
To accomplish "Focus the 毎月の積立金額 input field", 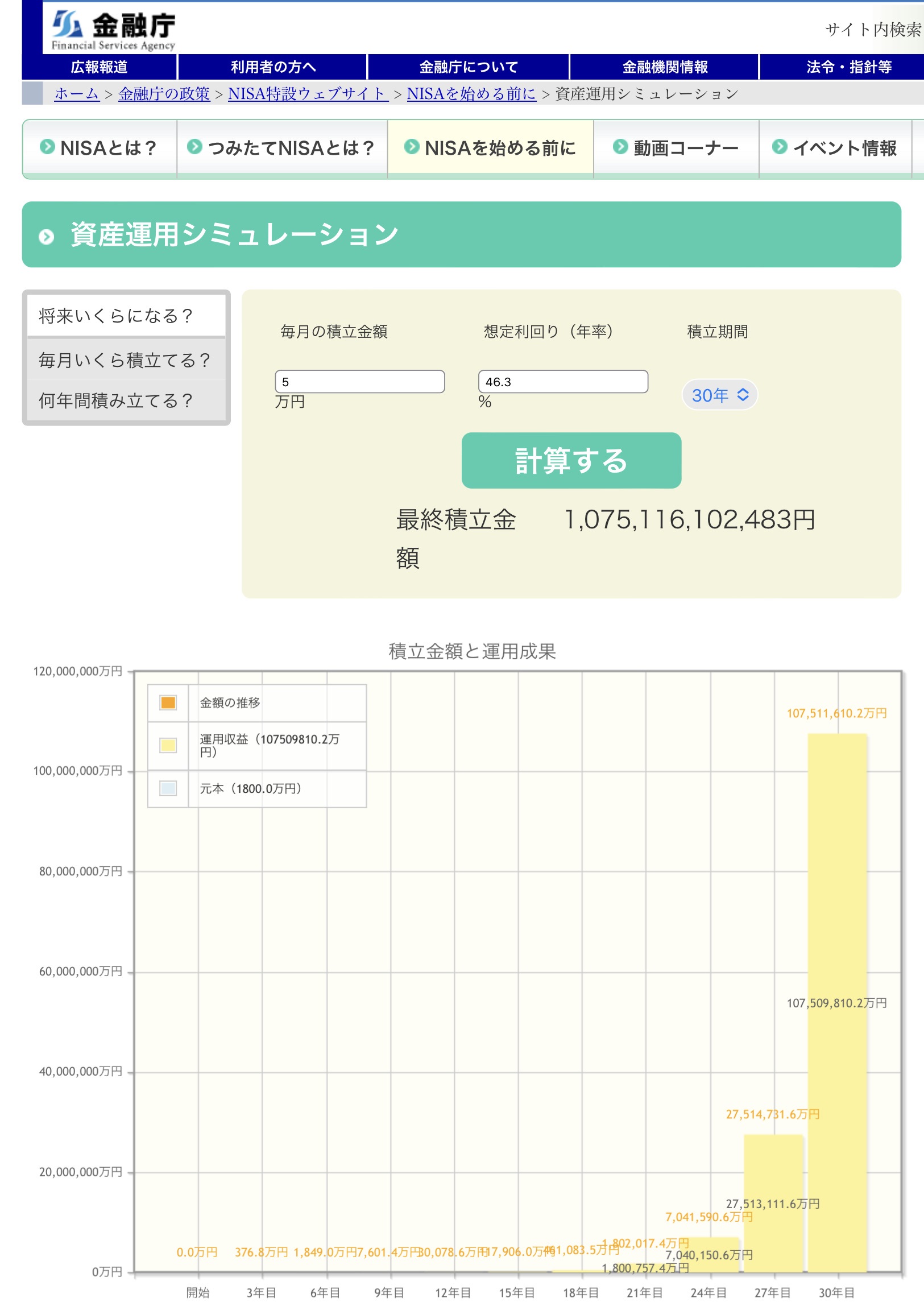I will [x=359, y=382].
